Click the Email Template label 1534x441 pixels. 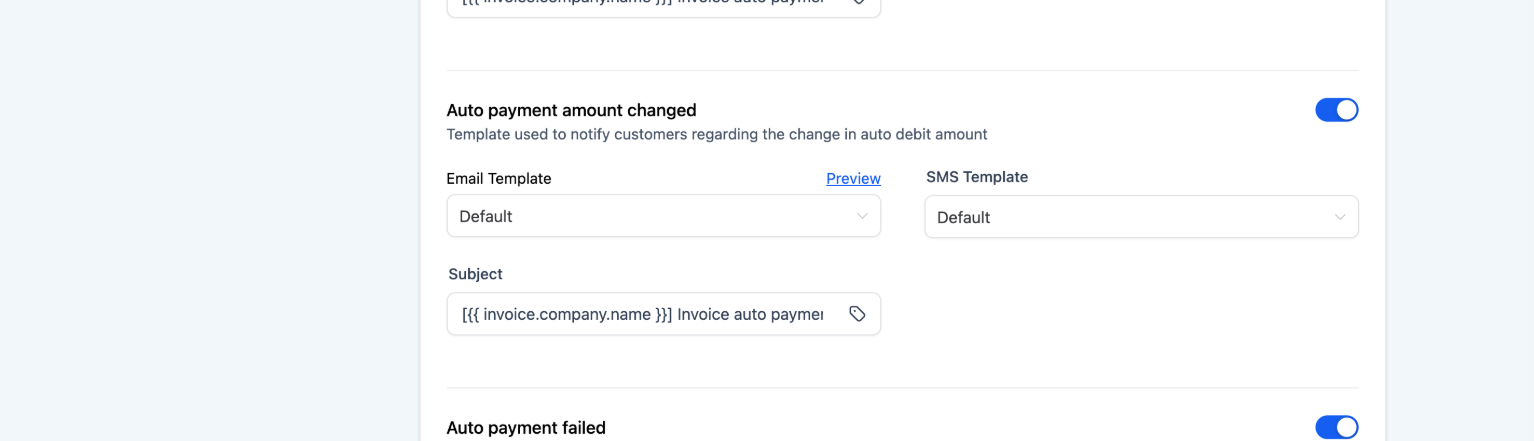(499, 178)
